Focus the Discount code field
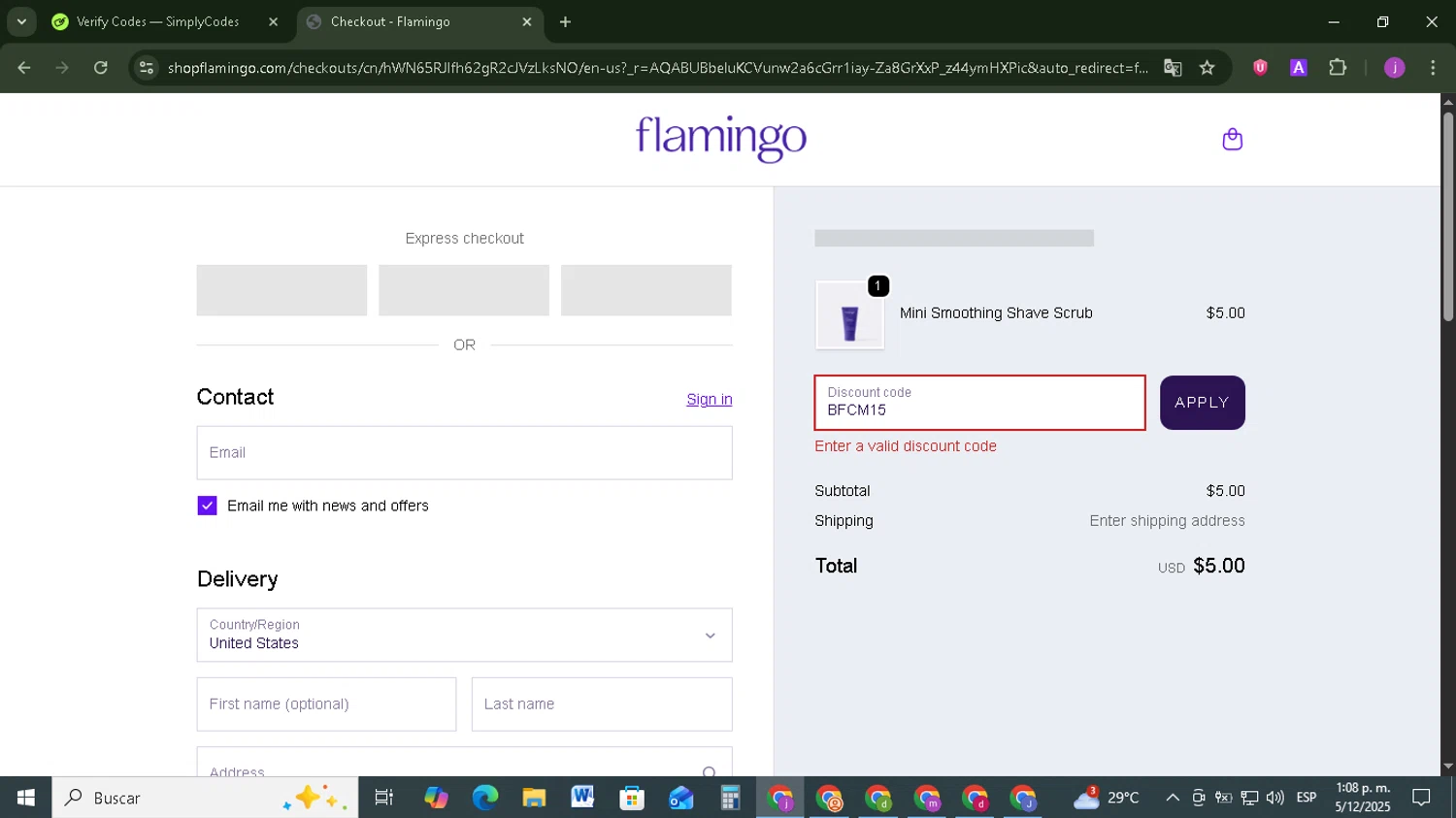Screen dimensions: 1456x818 coord(979,403)
